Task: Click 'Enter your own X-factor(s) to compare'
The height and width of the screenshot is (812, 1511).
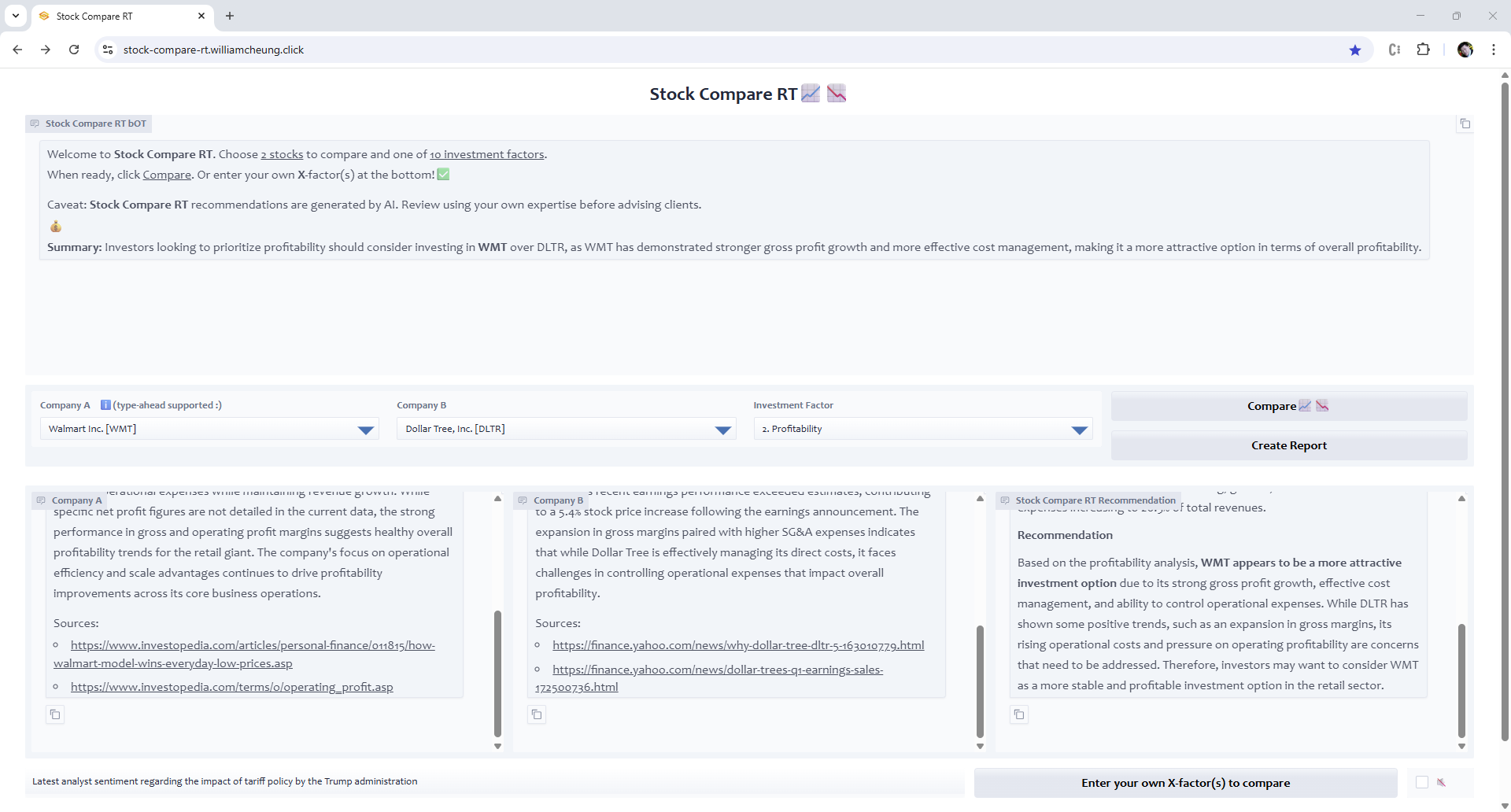Action: tap(1185, 783)
